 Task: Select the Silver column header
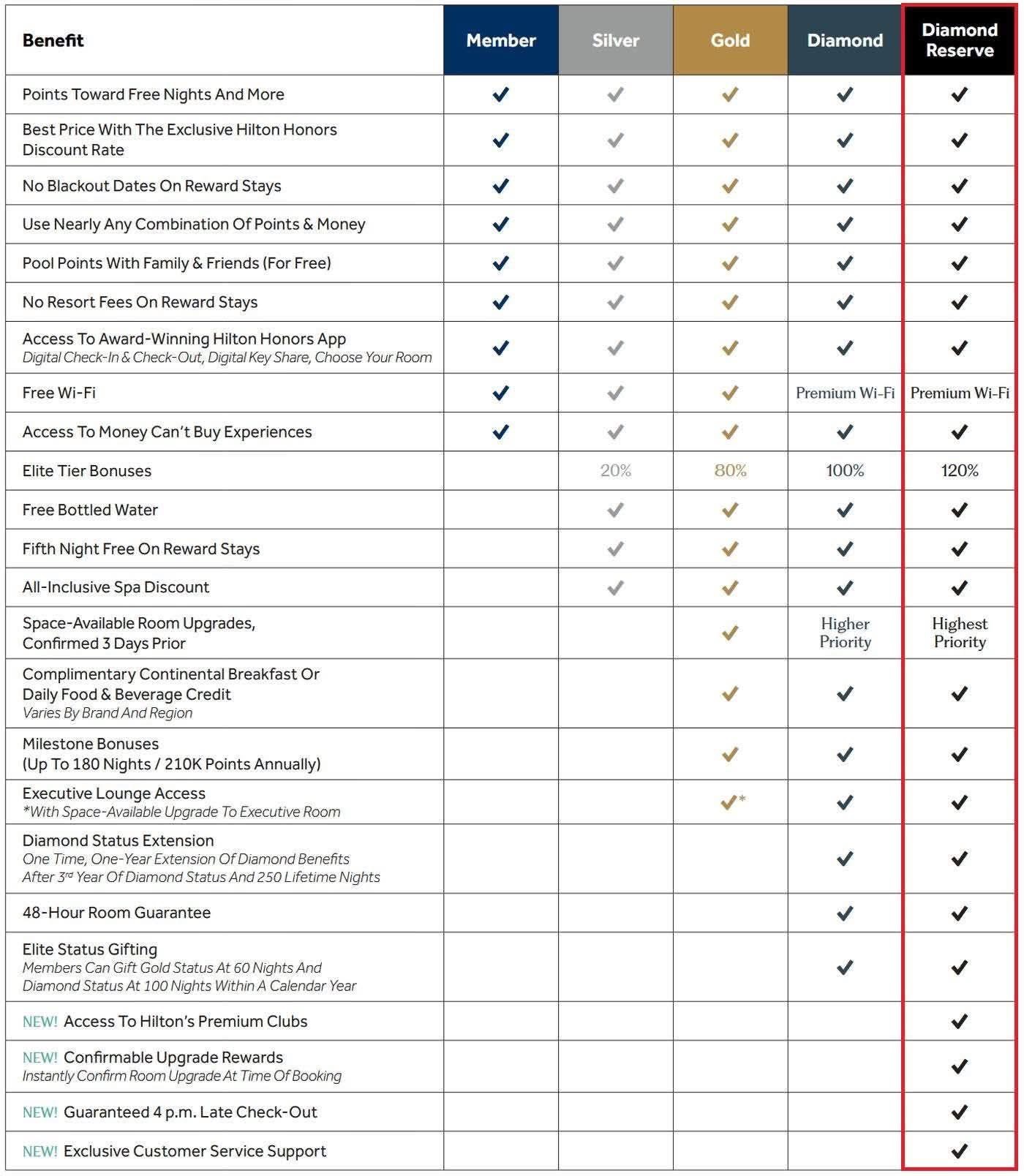[615, 40]
